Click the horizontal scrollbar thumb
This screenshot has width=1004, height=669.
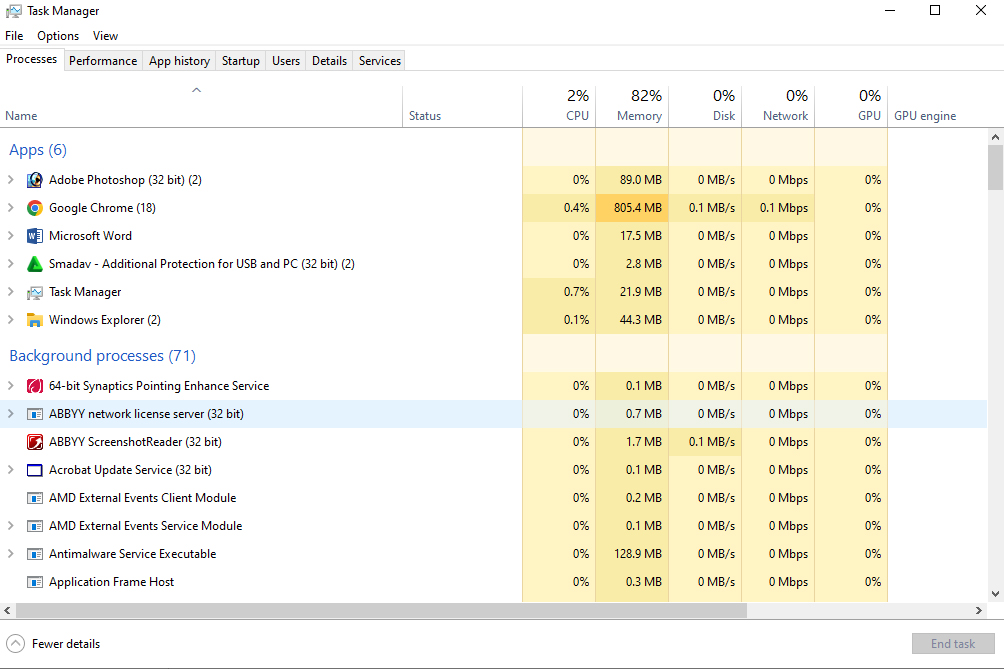coord(381,611)
